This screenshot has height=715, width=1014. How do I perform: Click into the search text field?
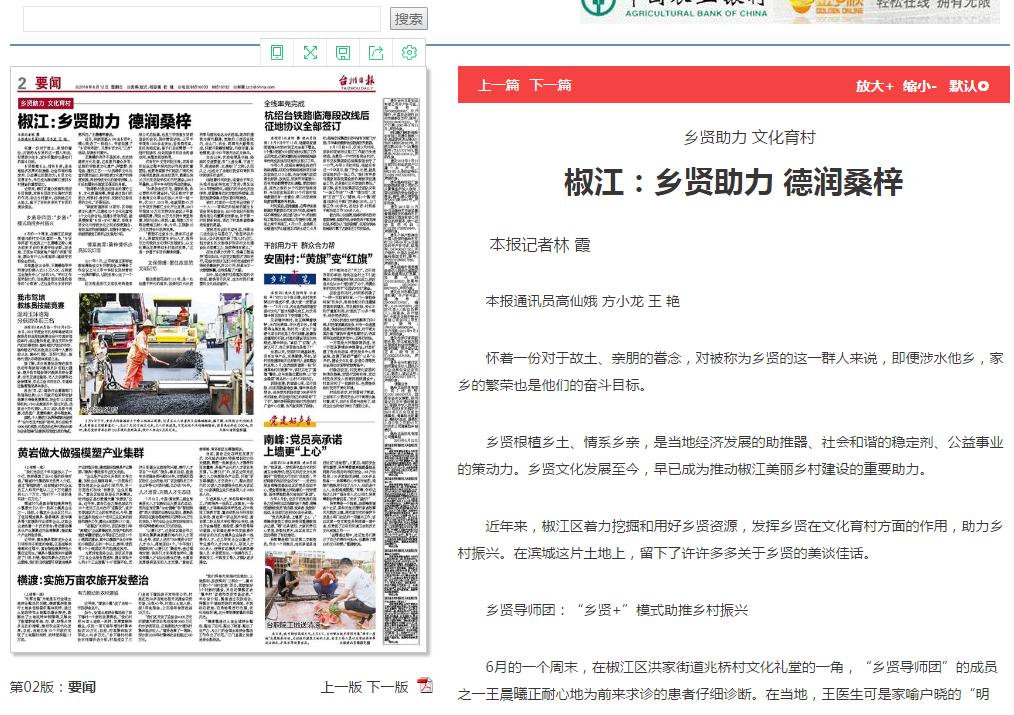coord(200,18)
